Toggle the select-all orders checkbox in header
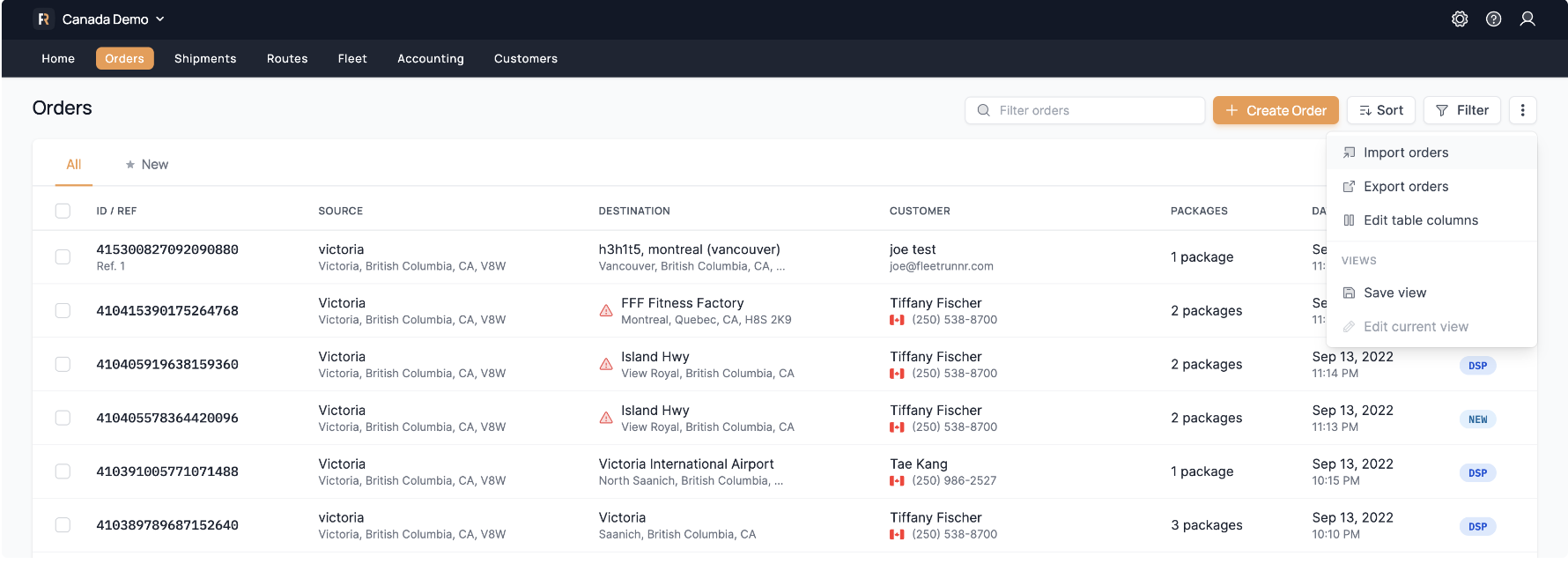This screenshot has height=564, width=1568. [x=63, y=211]
